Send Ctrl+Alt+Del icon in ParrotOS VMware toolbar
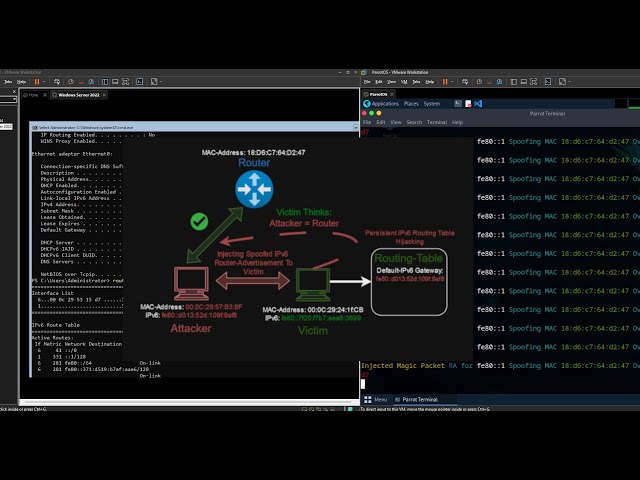The width and height of the screenshot is (640, 480). point(465,82)
